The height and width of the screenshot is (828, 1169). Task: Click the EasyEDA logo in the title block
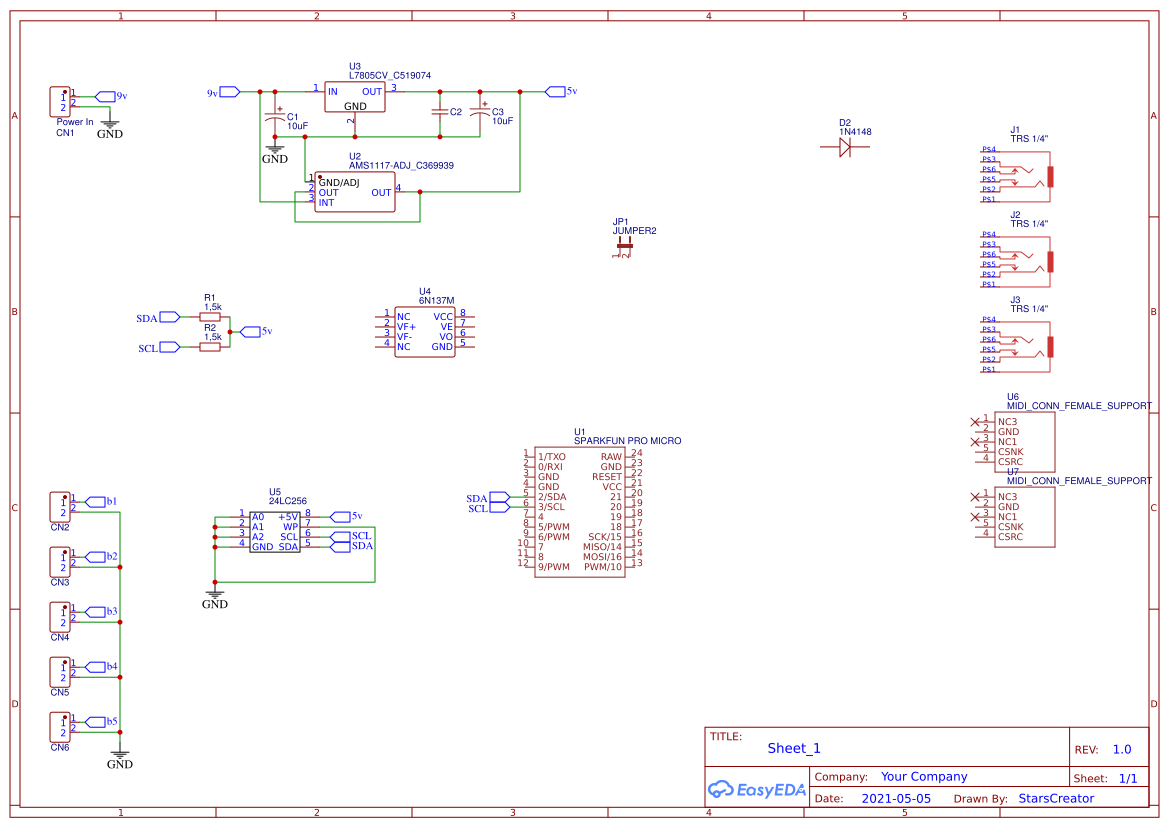755,789
